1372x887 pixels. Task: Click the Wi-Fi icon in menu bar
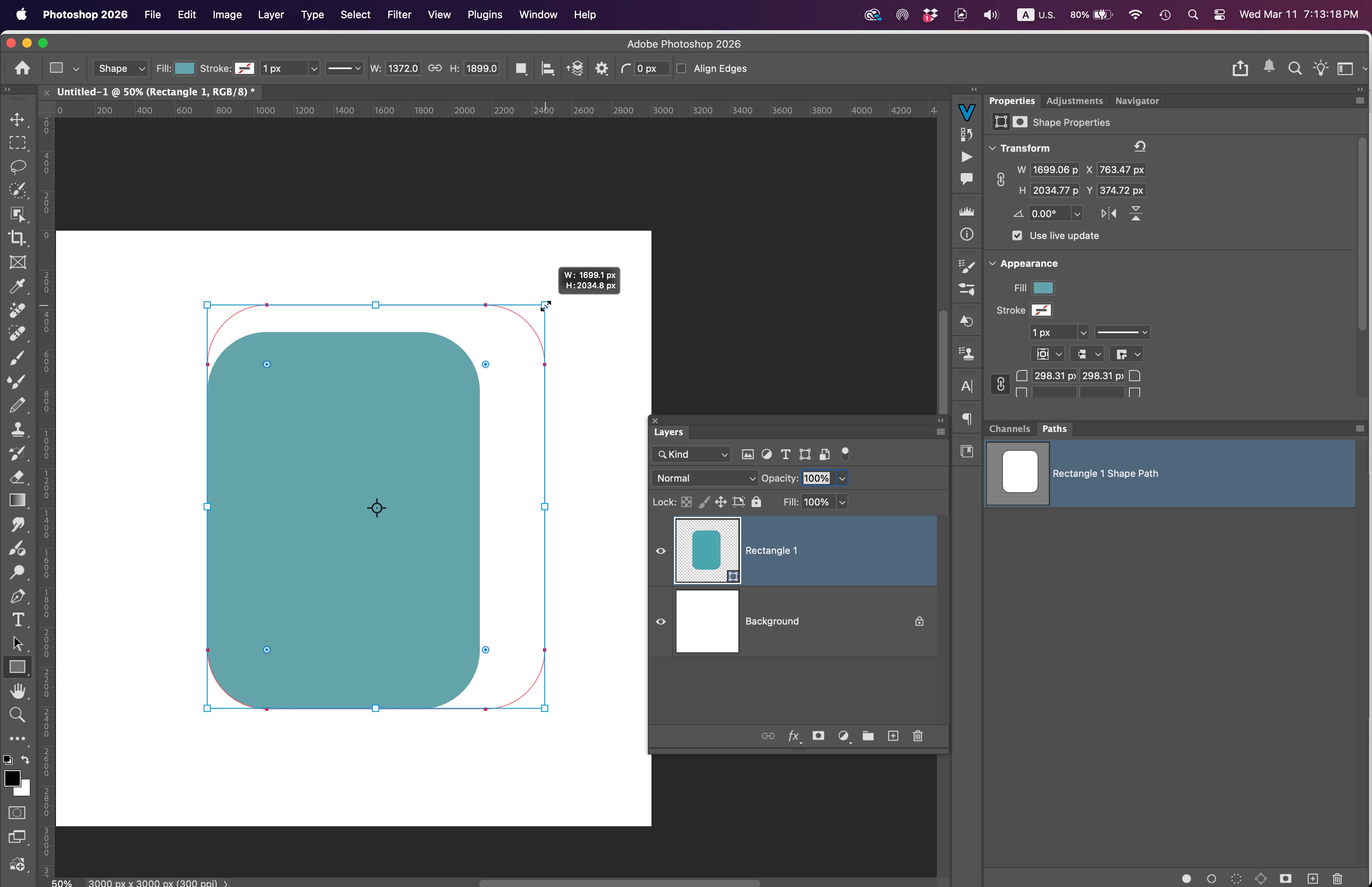(1135, 14)
